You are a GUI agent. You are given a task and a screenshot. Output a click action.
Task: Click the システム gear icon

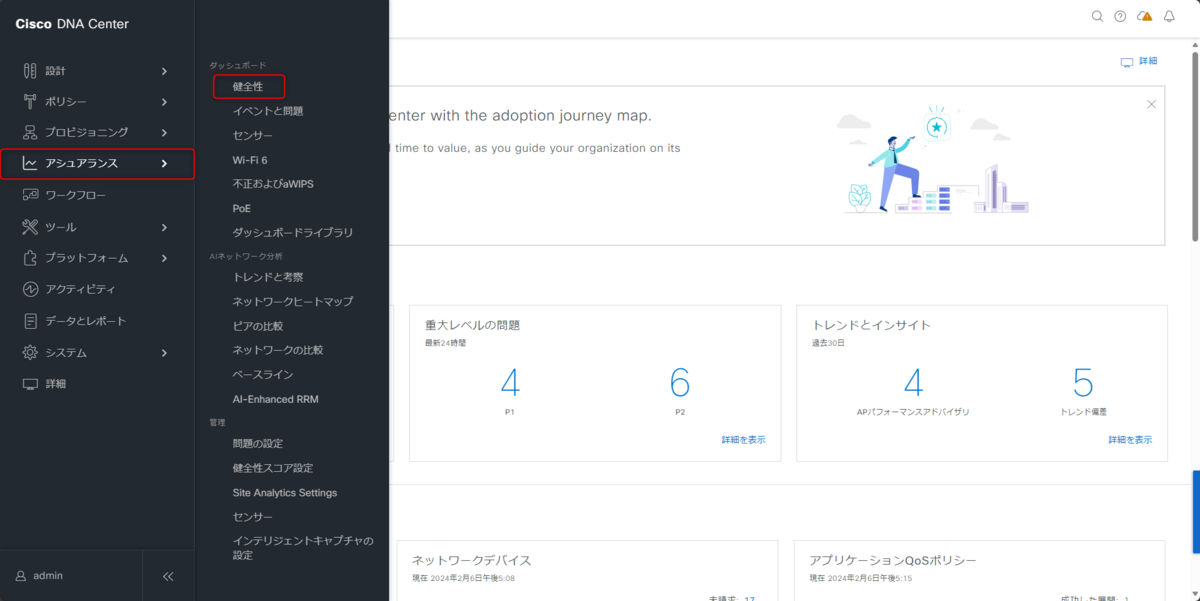click(x=30, y=352)
